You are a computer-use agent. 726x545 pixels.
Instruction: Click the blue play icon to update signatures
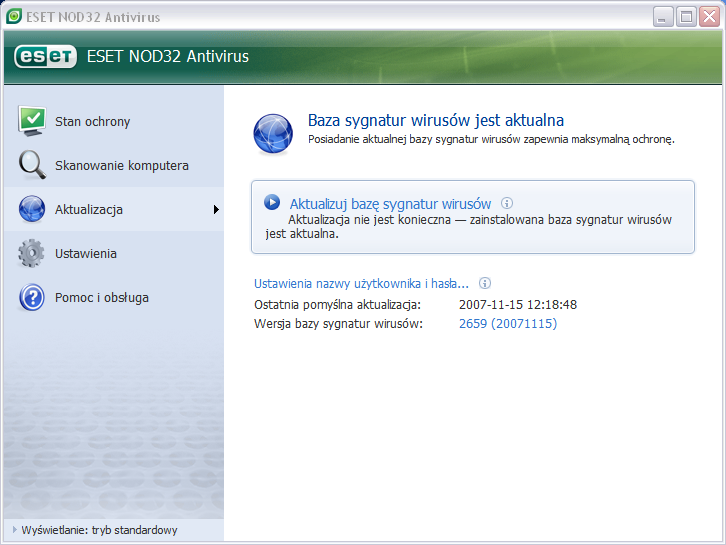click(x=272, y=202)
